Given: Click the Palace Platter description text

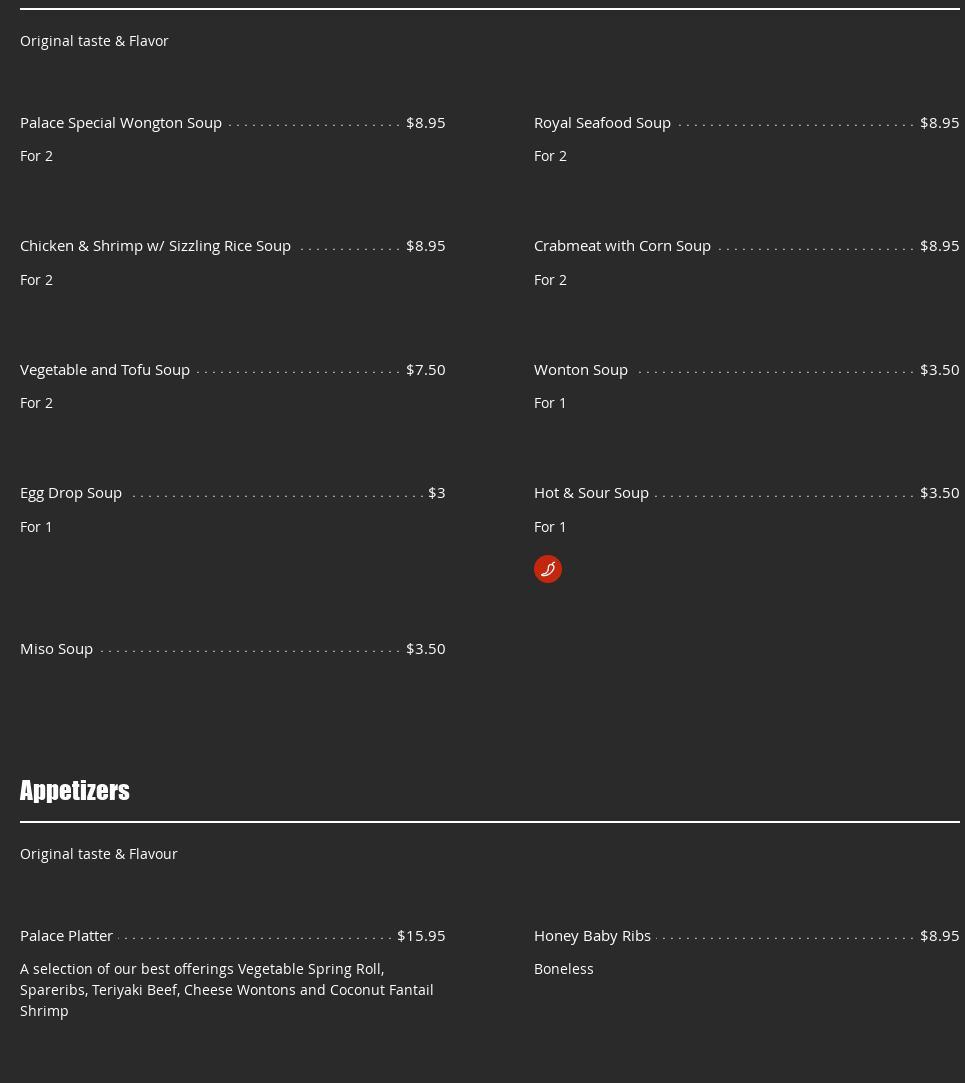Looking at the screenshot, I should (227, 990).
